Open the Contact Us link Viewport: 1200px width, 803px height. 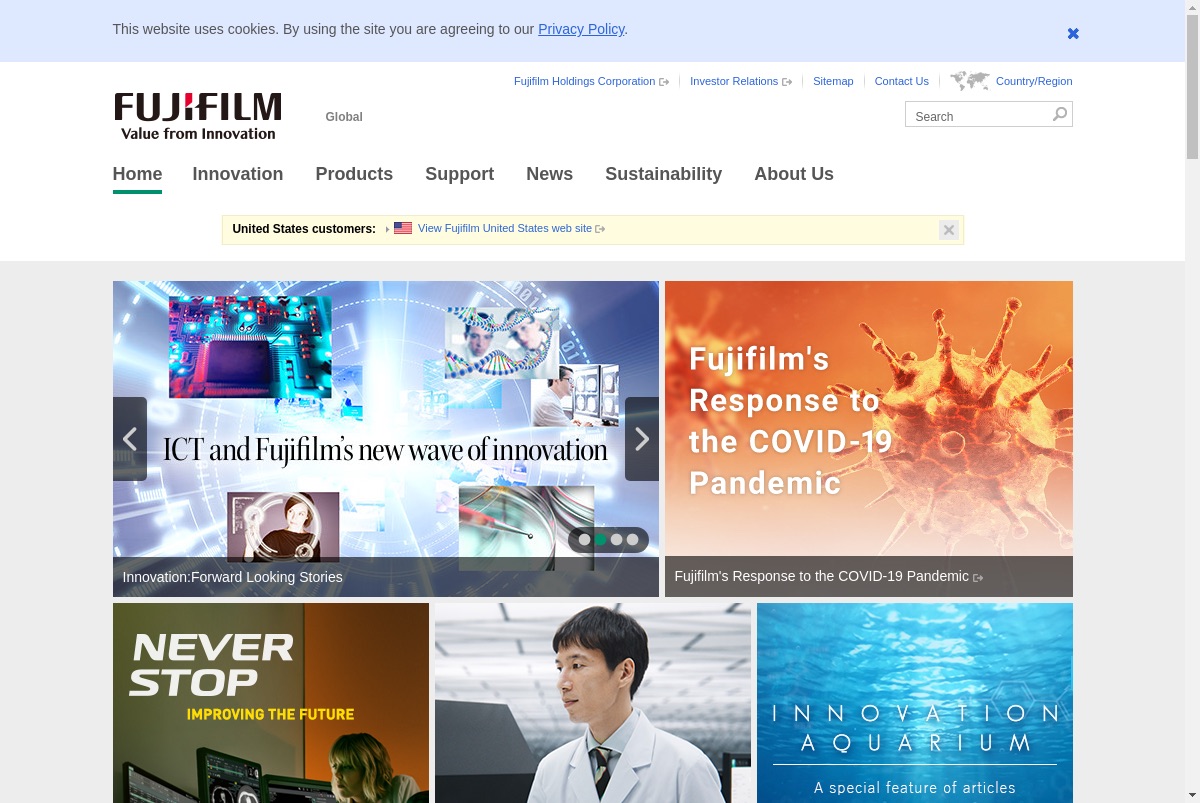(x=901, y=81)
